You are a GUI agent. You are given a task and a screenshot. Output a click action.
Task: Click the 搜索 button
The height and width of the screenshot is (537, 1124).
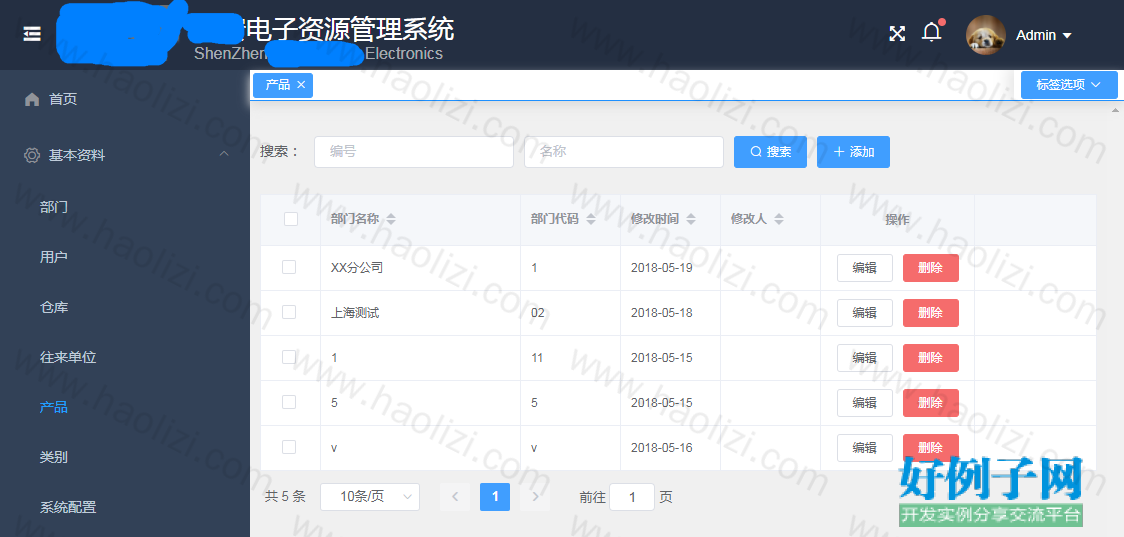pos(770,152)
